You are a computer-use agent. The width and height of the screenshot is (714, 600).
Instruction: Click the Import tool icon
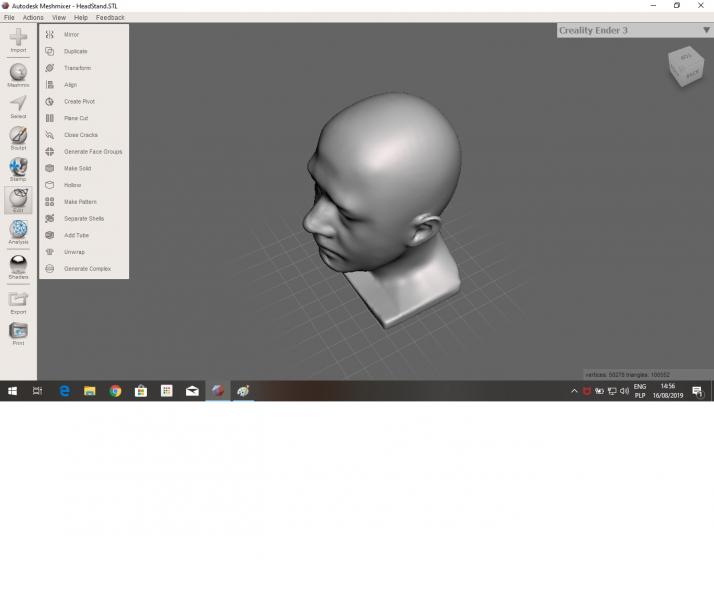18,39
